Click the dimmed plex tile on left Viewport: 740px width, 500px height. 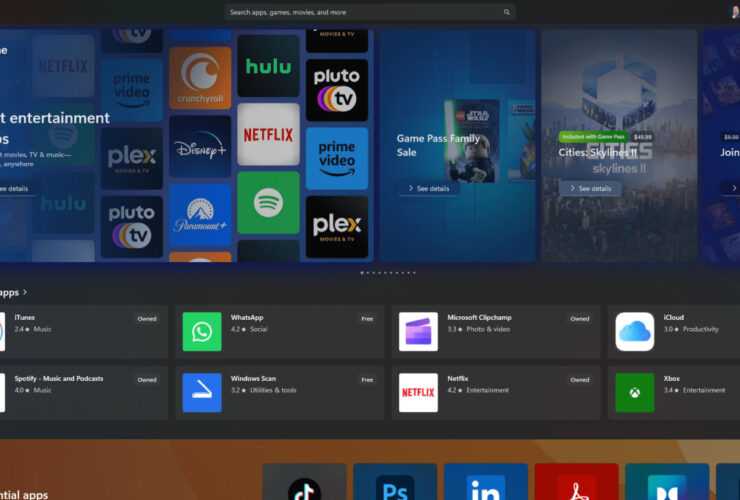pyautogui.click(x=132, y=159)
